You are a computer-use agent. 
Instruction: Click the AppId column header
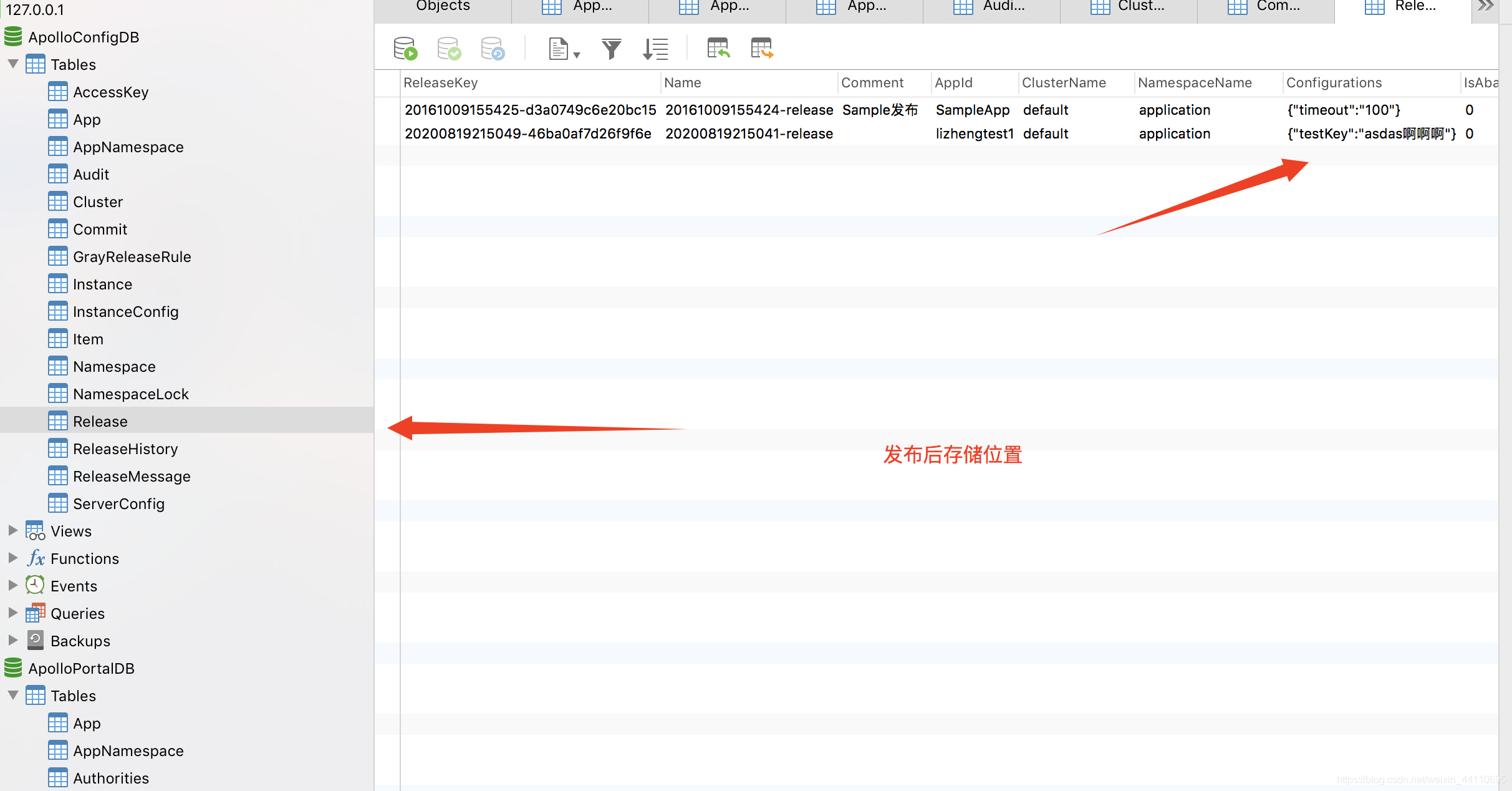(975, 82)
